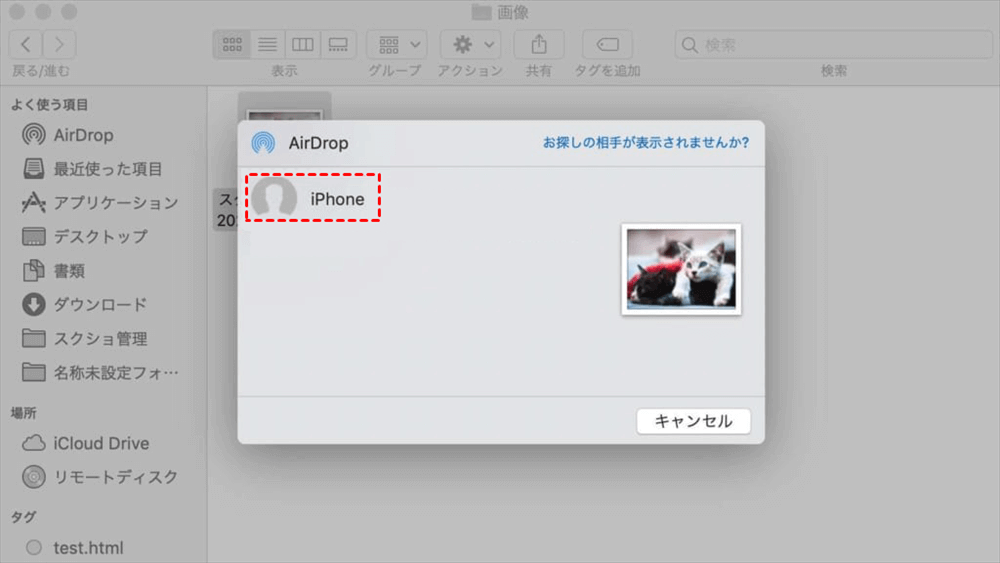Go forward with the right arrow

[59, 45]
